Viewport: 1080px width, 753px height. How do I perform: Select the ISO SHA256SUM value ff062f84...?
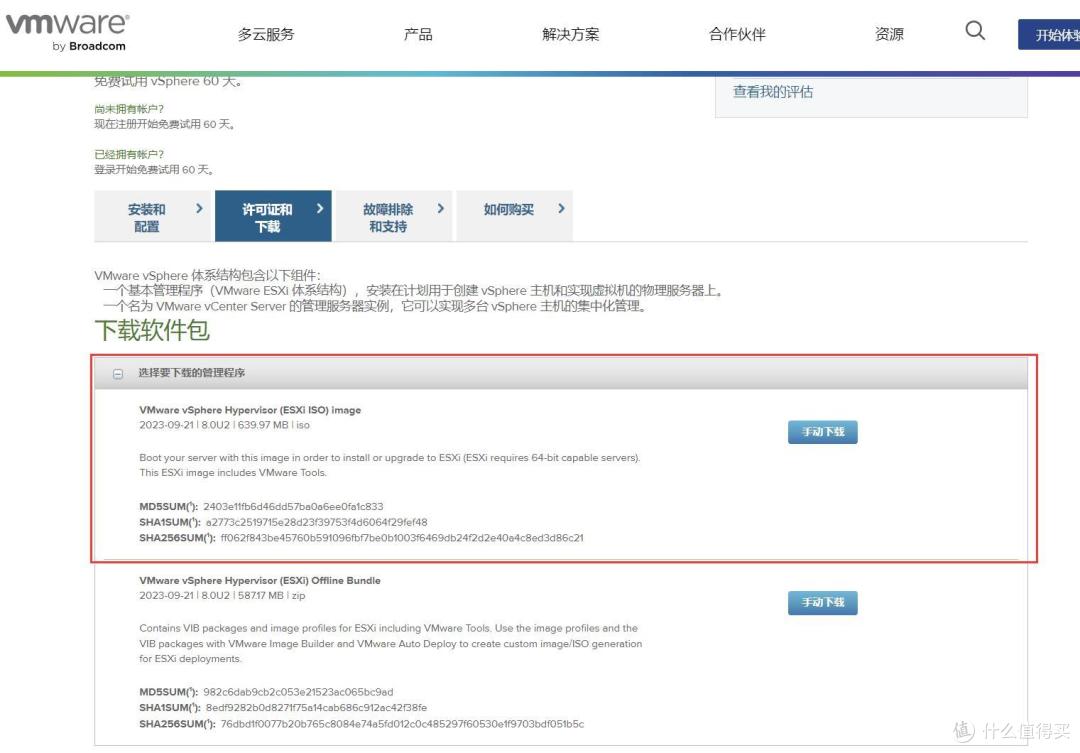pos(402,538)
